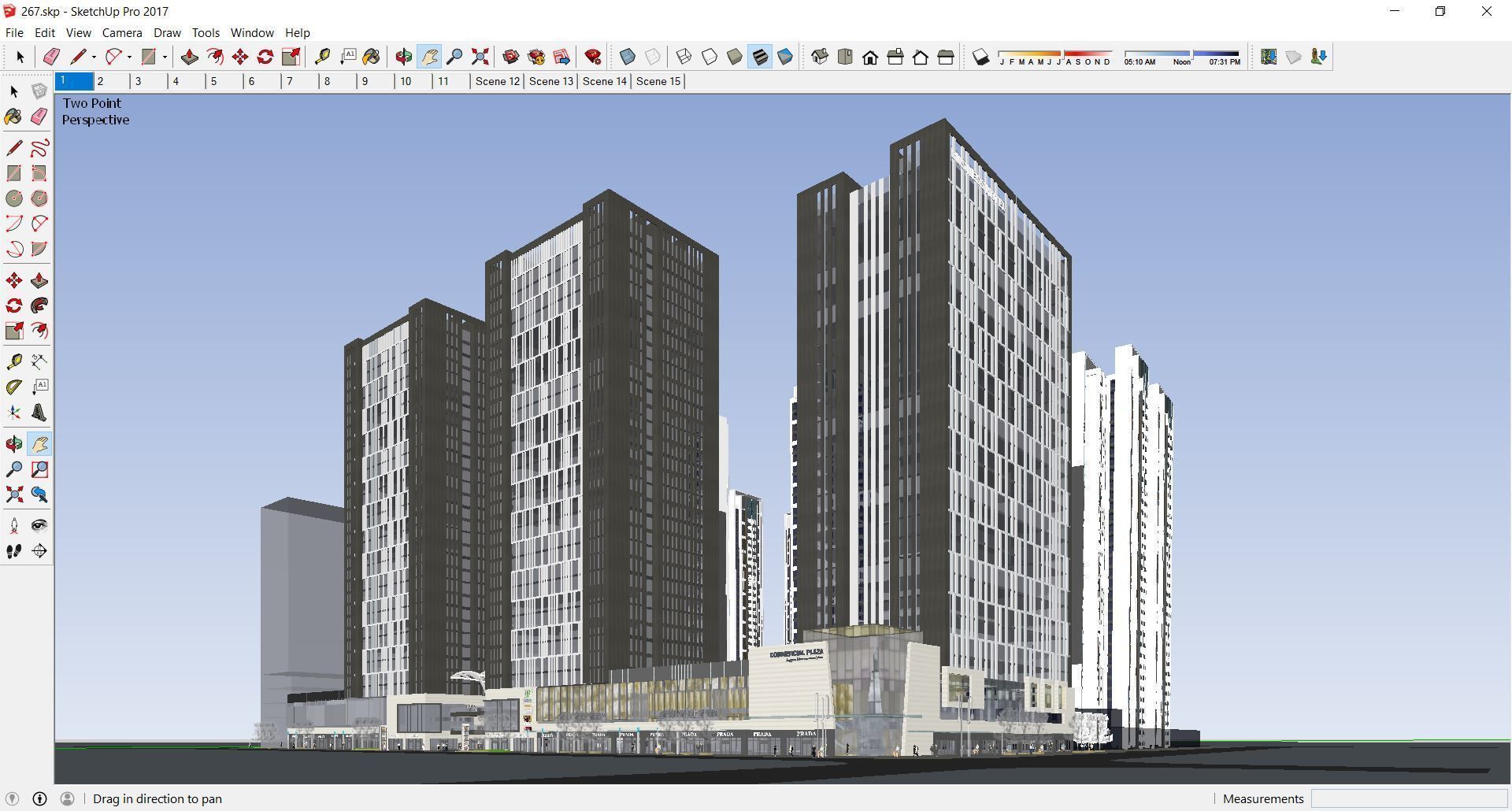1512x811 pixels.
Task: Open the Extension Manager ruby icon
Action: tap(593, 57)
